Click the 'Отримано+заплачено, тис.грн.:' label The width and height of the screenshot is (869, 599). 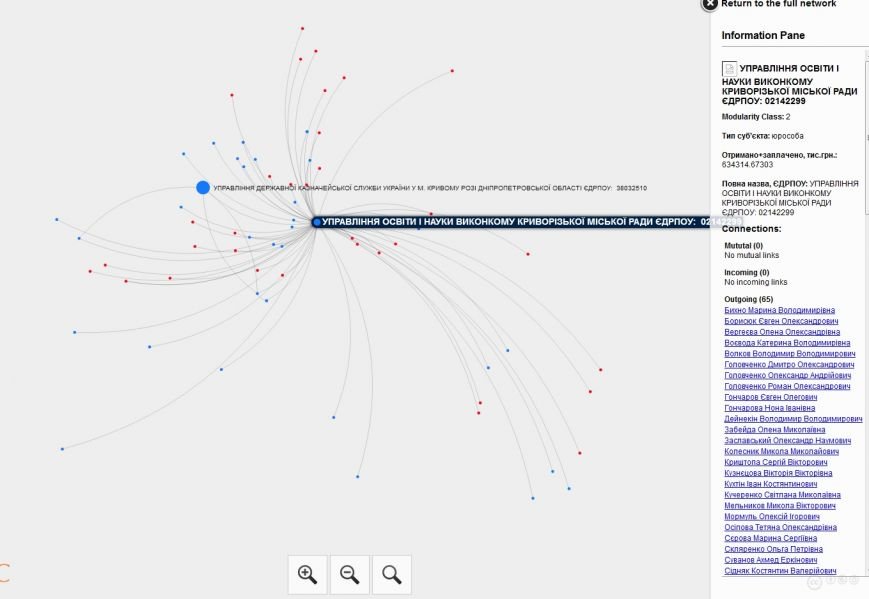779,155
